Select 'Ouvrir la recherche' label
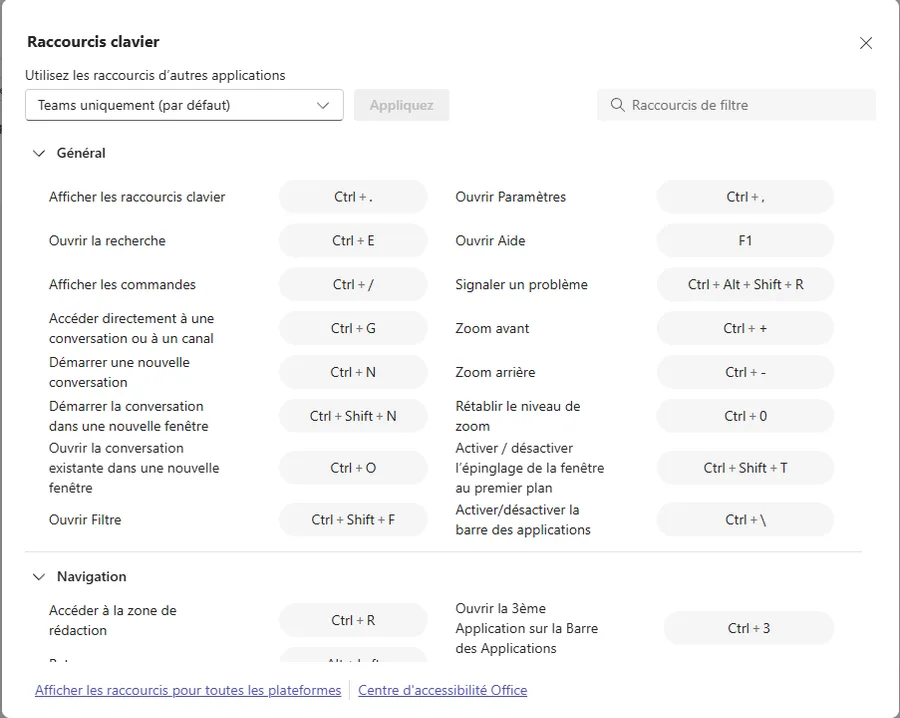 (107, 240)
